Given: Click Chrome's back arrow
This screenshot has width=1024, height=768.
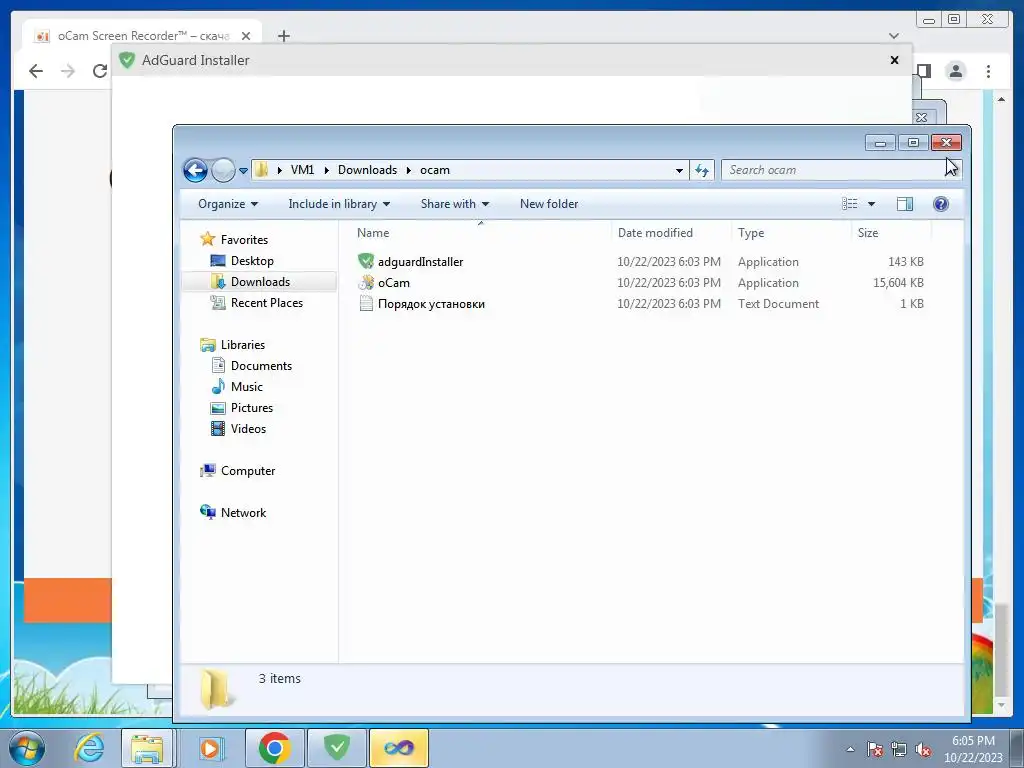Looking at the screenshot, I should pyautogui.click(x=36, y=71).
